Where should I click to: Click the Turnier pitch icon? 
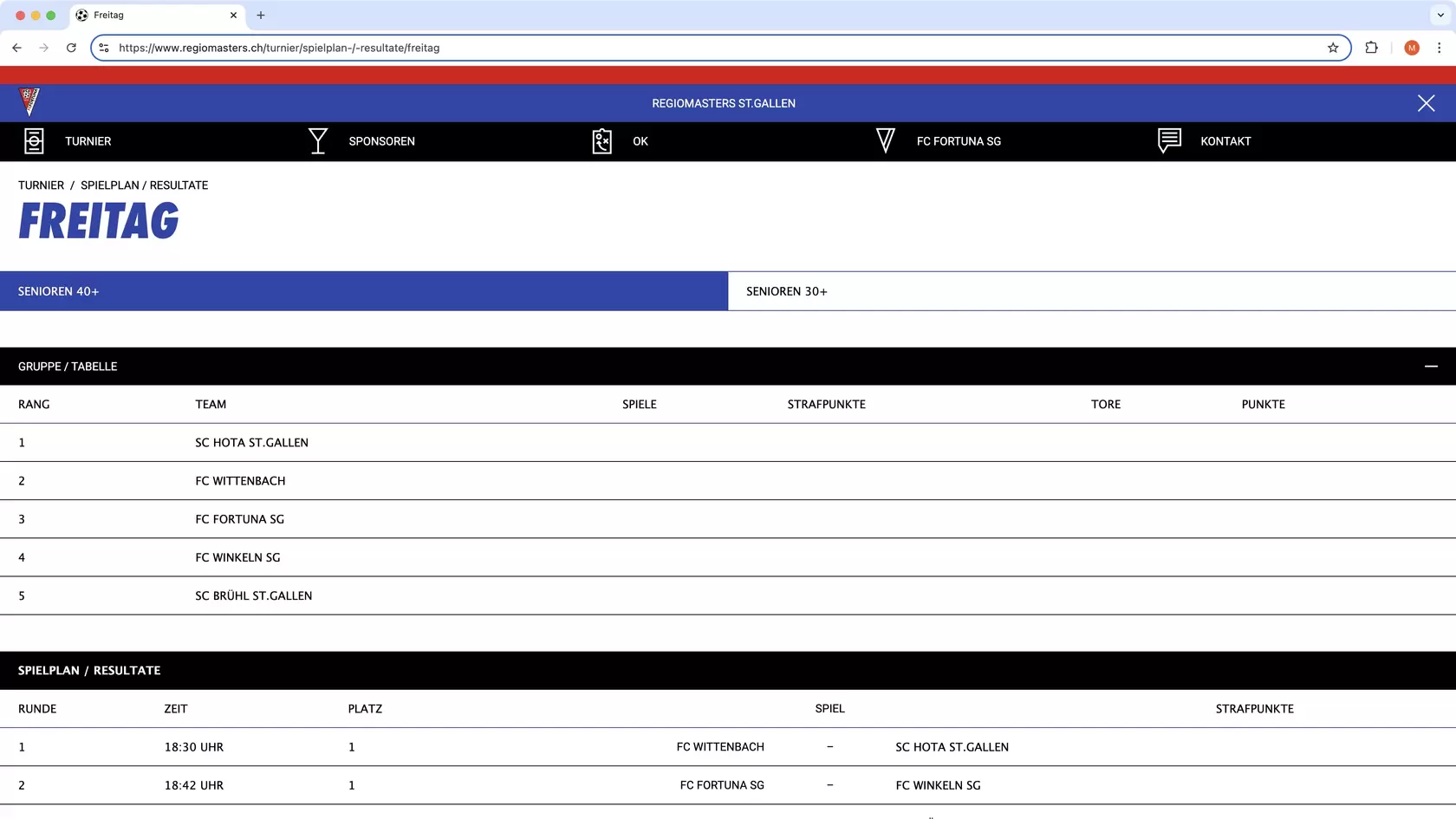[34, 141]
